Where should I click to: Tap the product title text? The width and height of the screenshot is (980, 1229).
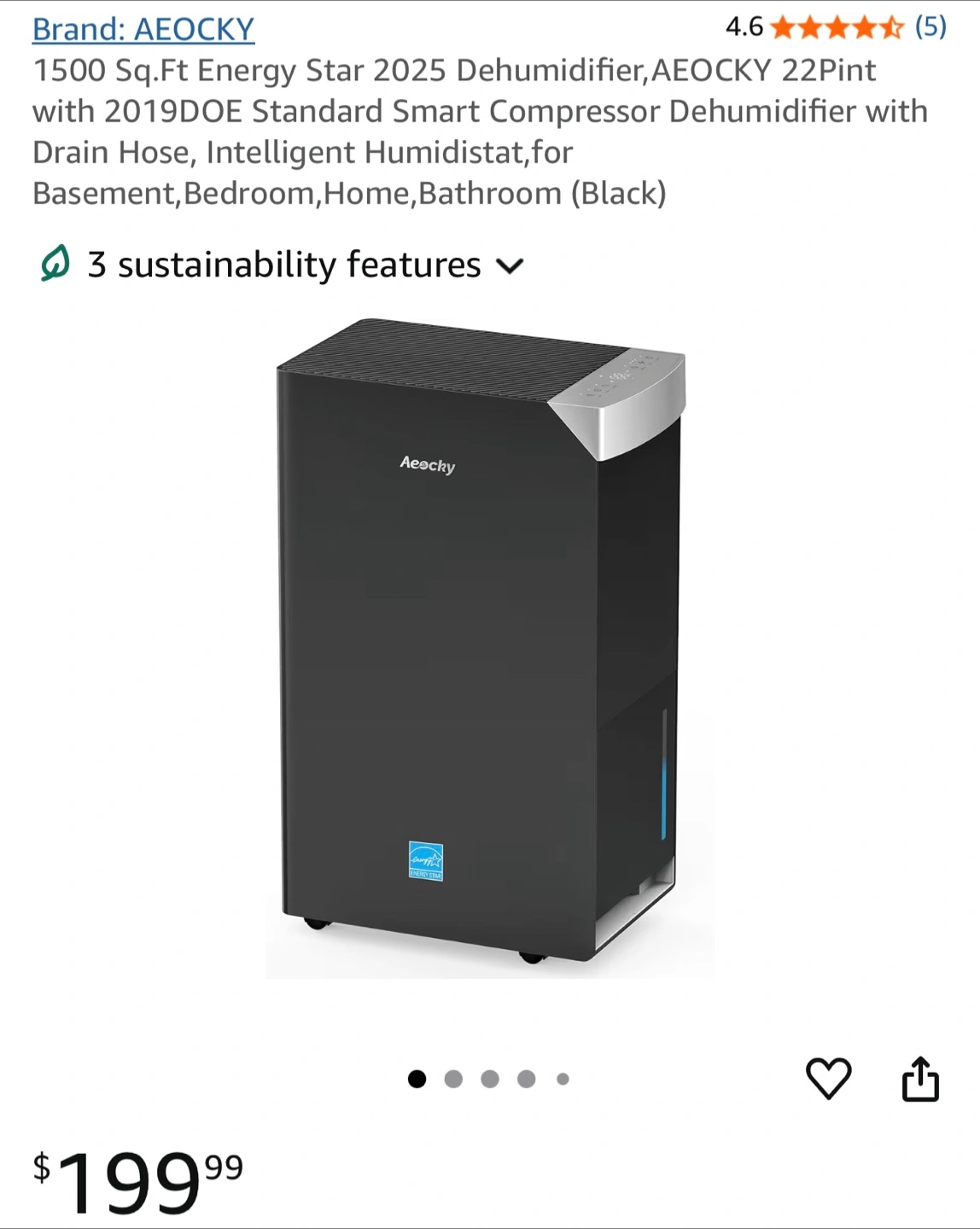[x=480, y=131]
